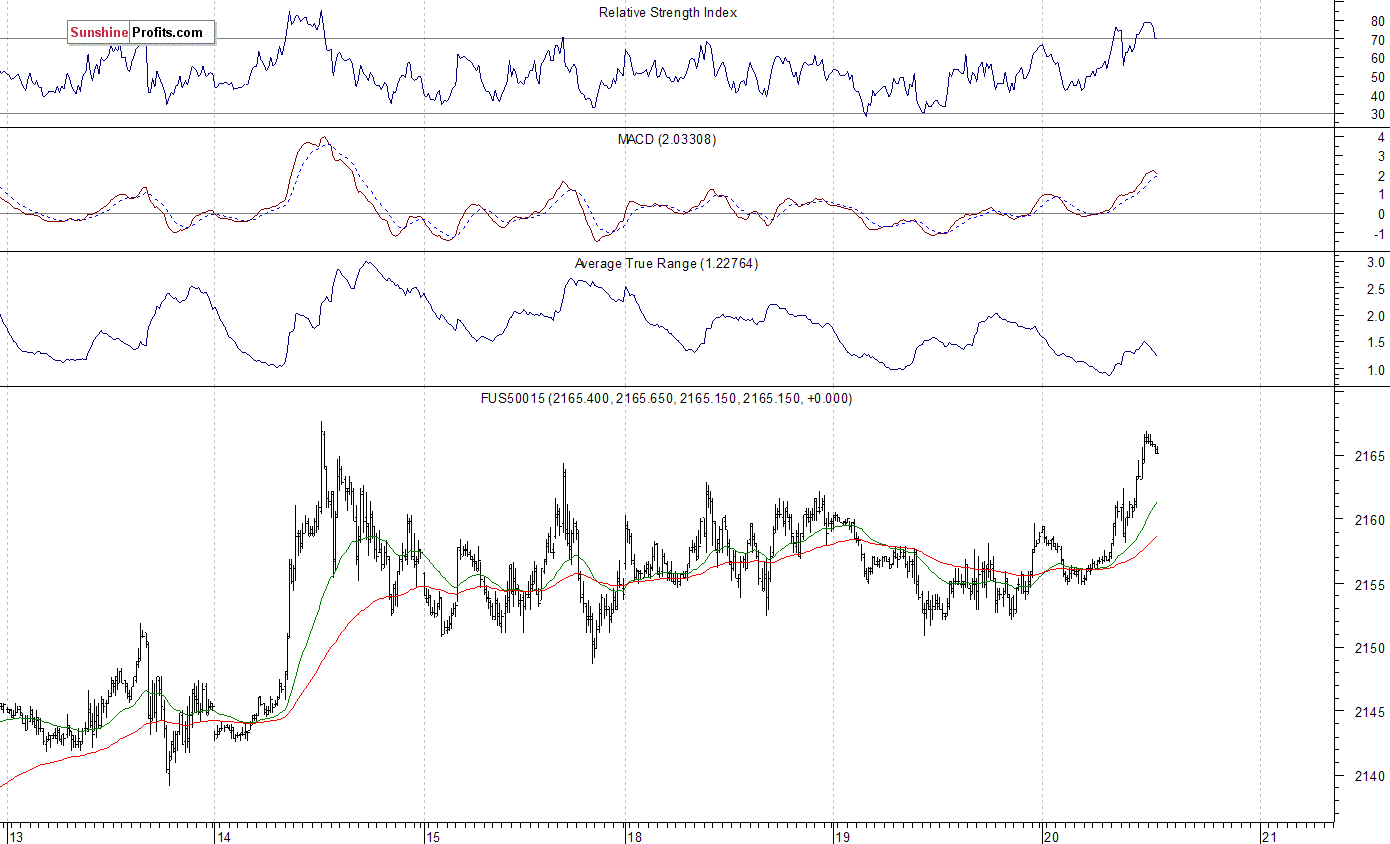Click the 2160 price axis label

[1370, 521]
